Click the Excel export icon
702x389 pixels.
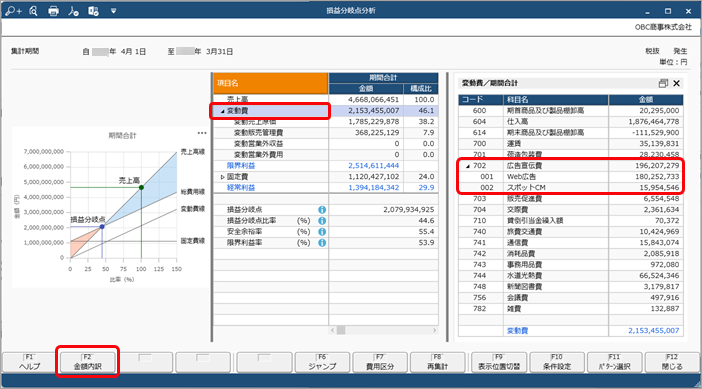(93, 11)
